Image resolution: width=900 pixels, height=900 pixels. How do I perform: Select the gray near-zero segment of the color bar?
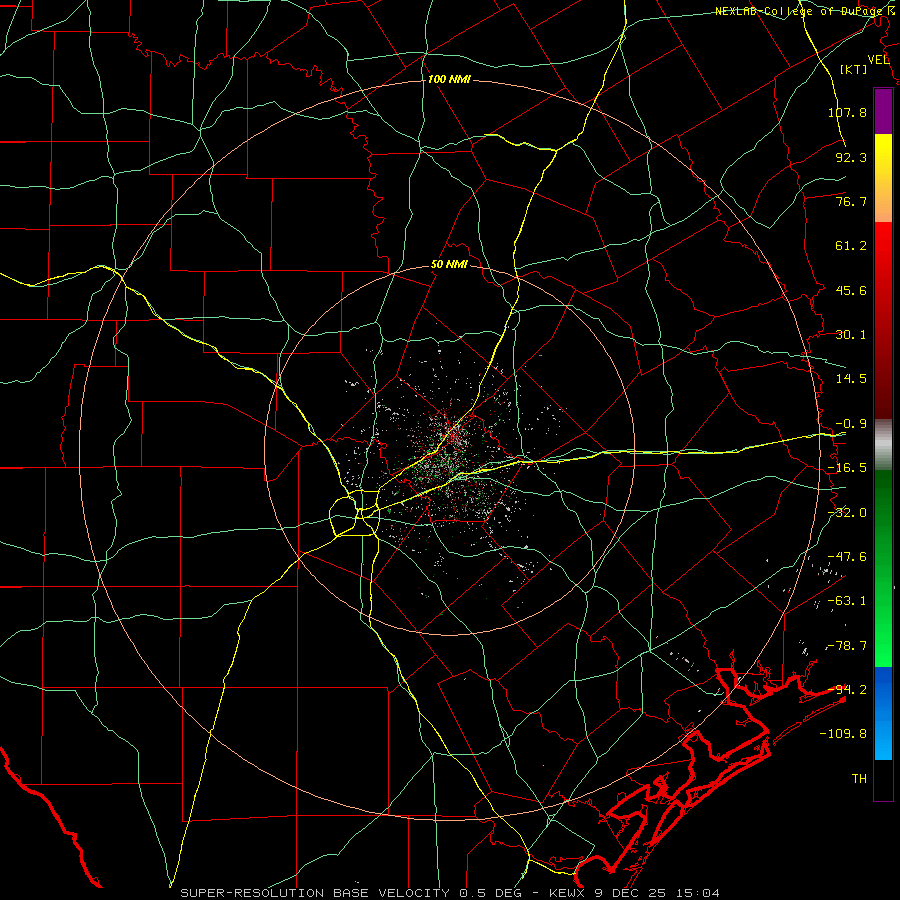(x=883, y=444)
